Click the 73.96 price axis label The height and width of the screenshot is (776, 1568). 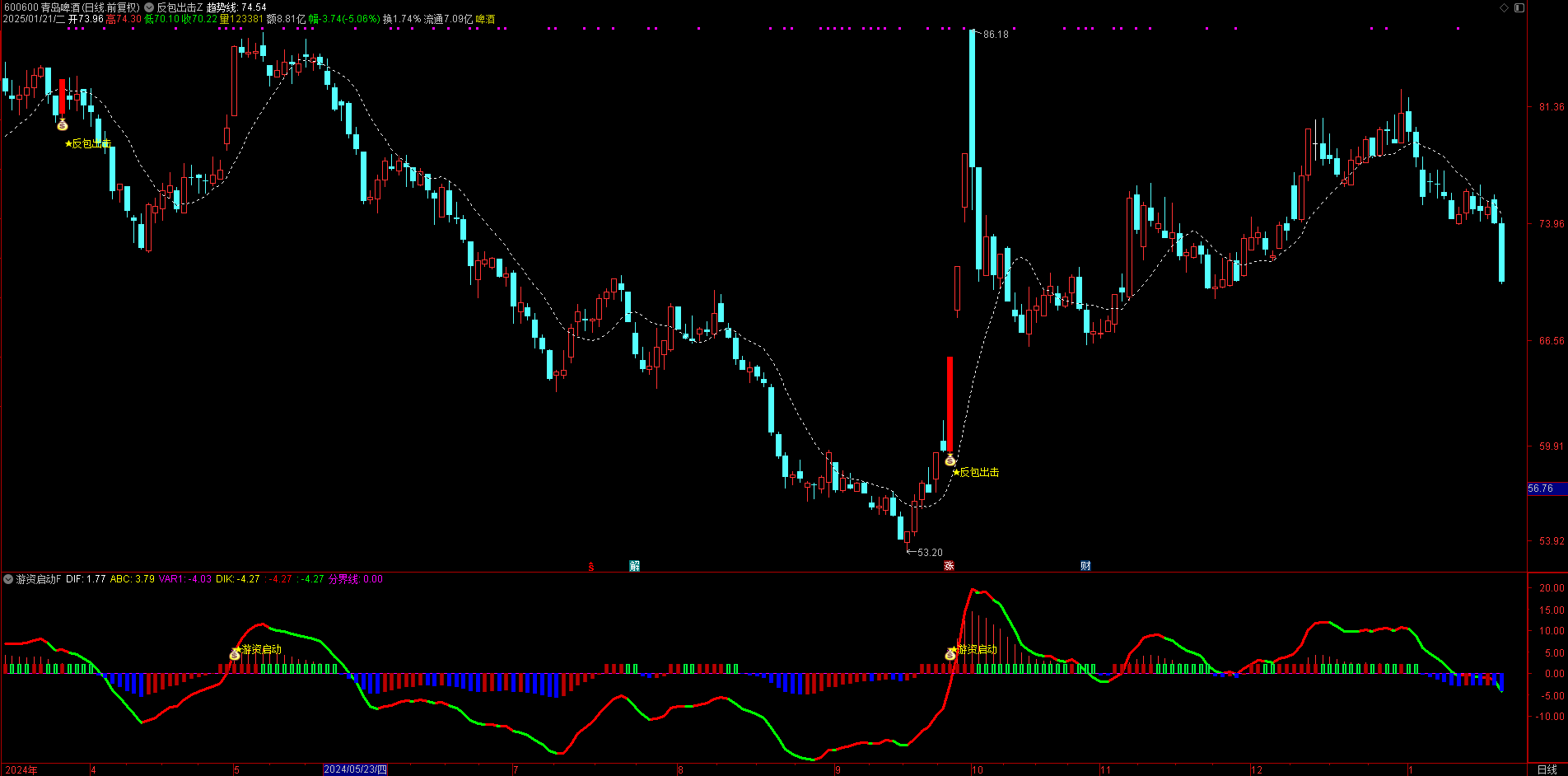coord(1552,224)
